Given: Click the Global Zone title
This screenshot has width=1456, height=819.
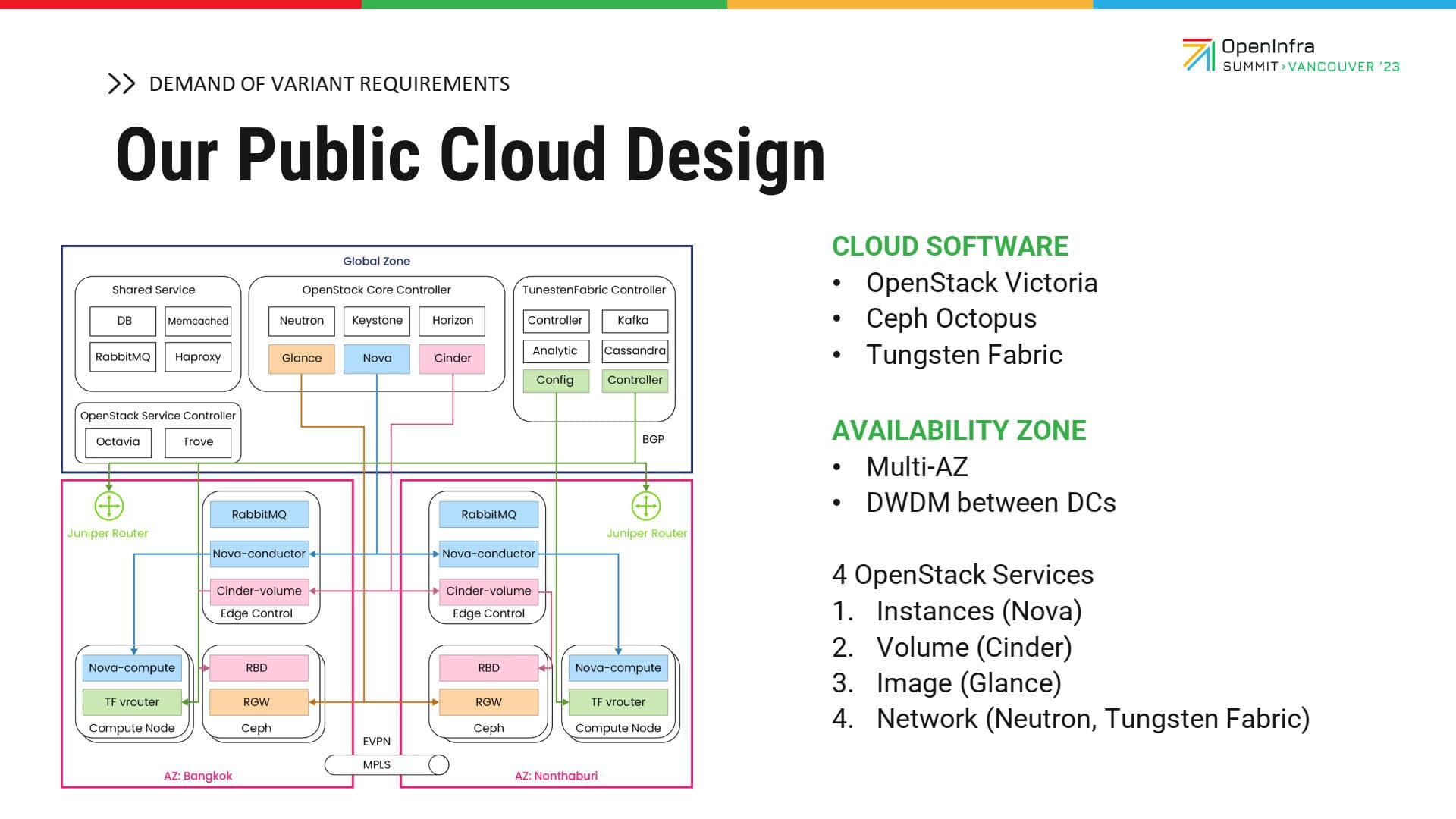Looking at the screenshot, I should click(377, 261).
